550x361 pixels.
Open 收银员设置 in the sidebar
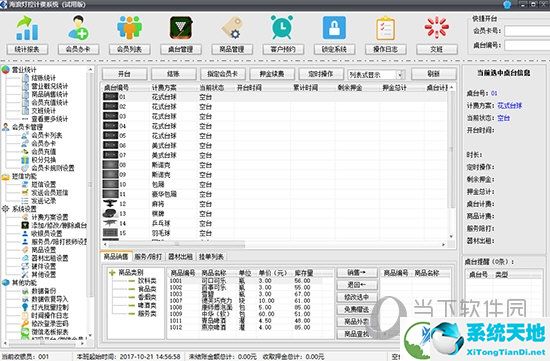pyautogui.click(x=47, y=233)
